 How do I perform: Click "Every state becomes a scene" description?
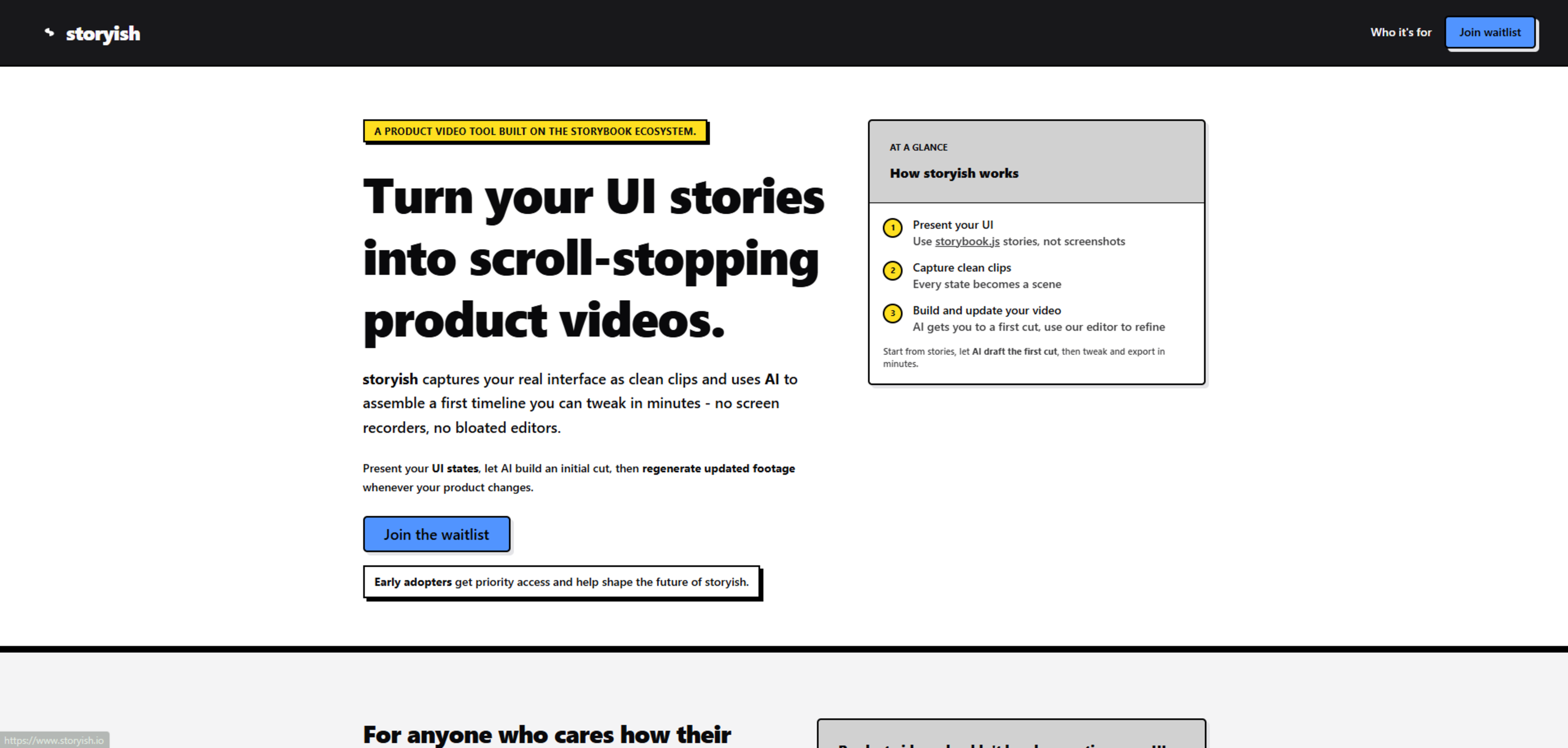point(987,284)
